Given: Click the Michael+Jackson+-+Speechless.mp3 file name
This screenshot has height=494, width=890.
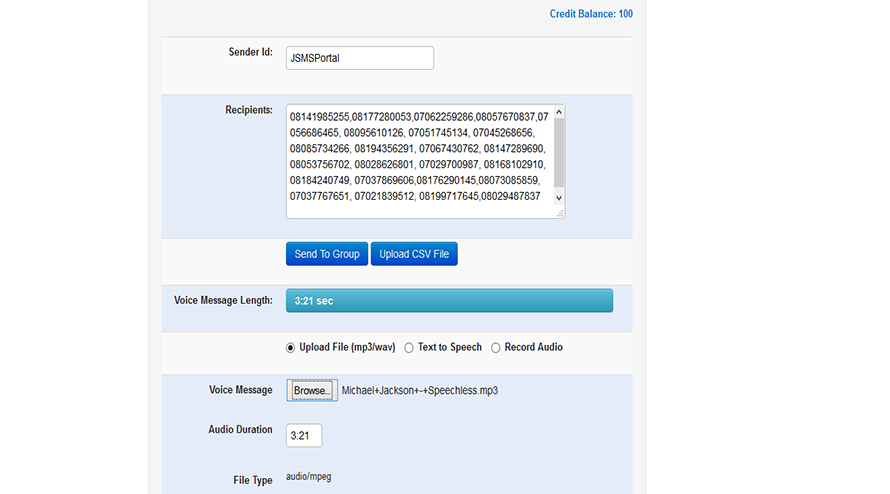Looking at the screenshot, I should point(419,390).
